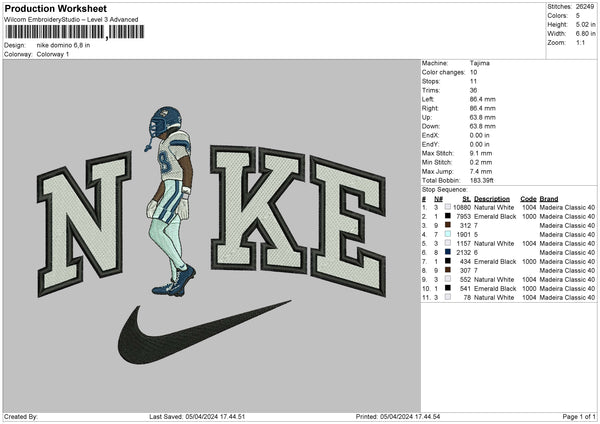Select the Max Stitch value '9.1 mm'

[x=481, y=153]
